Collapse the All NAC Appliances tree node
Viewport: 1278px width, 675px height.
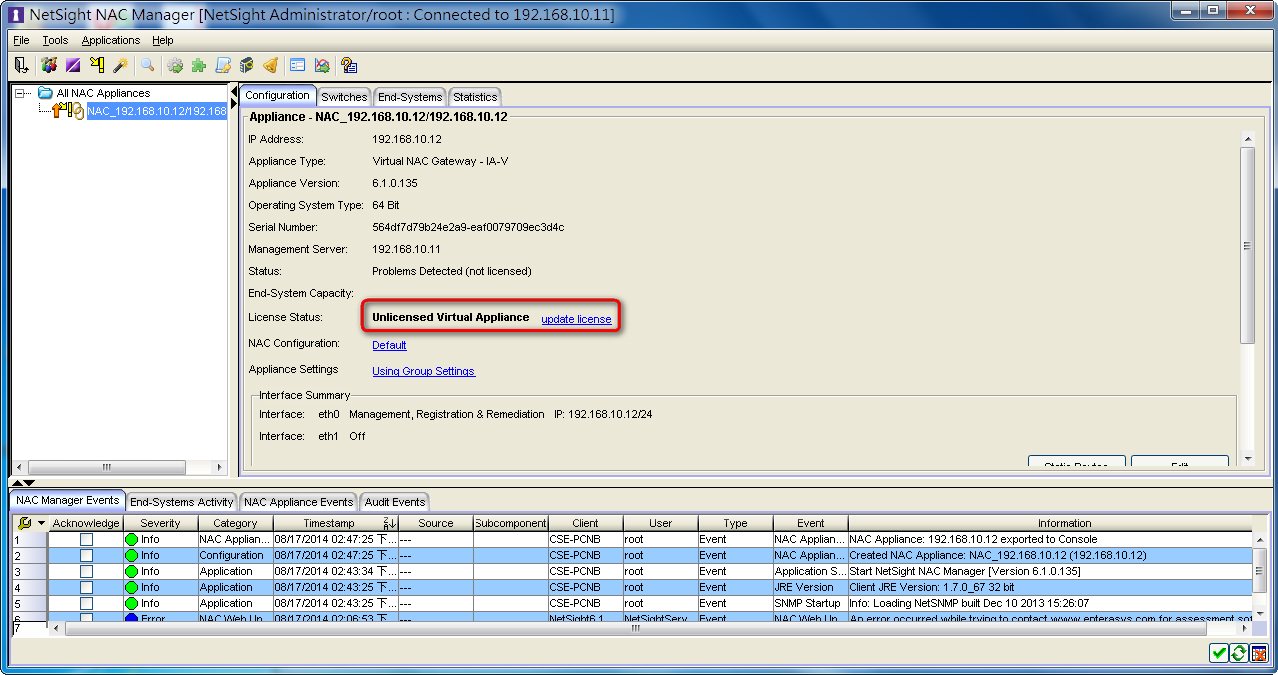coord(20,93)
